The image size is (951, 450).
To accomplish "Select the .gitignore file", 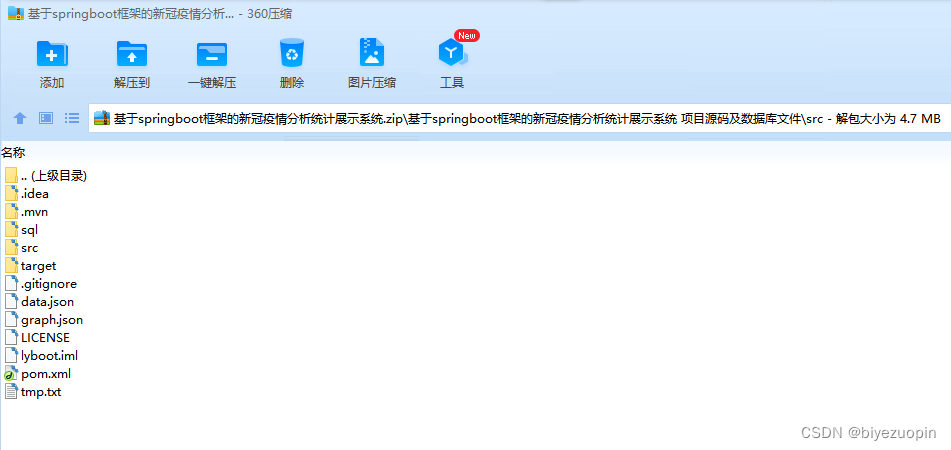I will 41,284.
